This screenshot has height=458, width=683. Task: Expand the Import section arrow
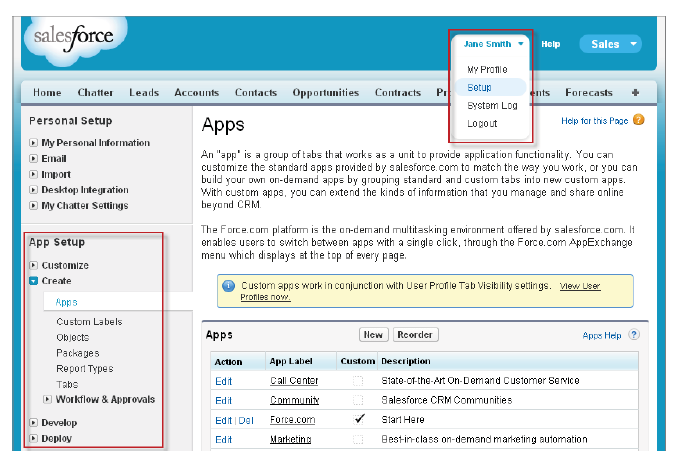tap(33, 174)
